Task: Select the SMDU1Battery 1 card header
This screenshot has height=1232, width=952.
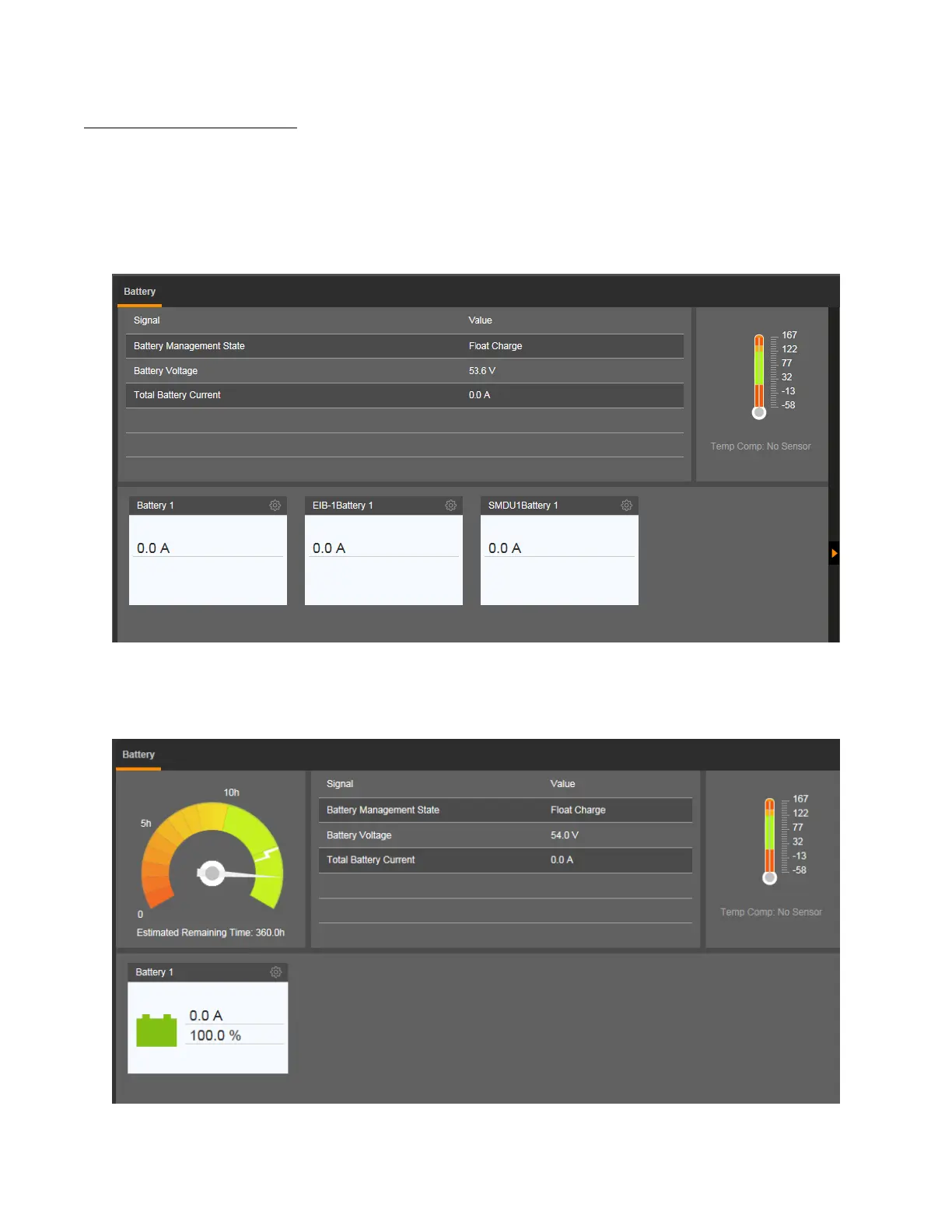Action: tap(559, 506)
